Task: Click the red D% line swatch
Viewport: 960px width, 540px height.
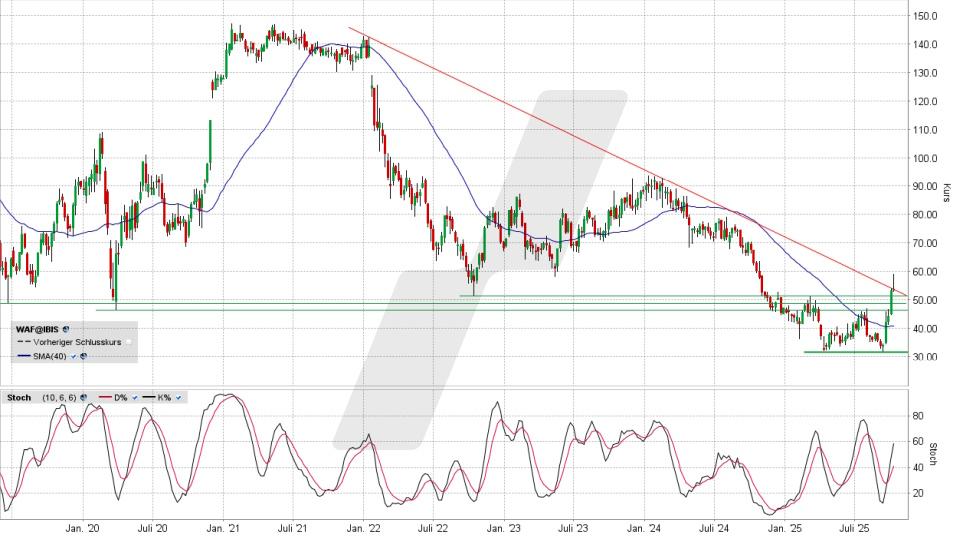Action: click(x=105, y=397)
